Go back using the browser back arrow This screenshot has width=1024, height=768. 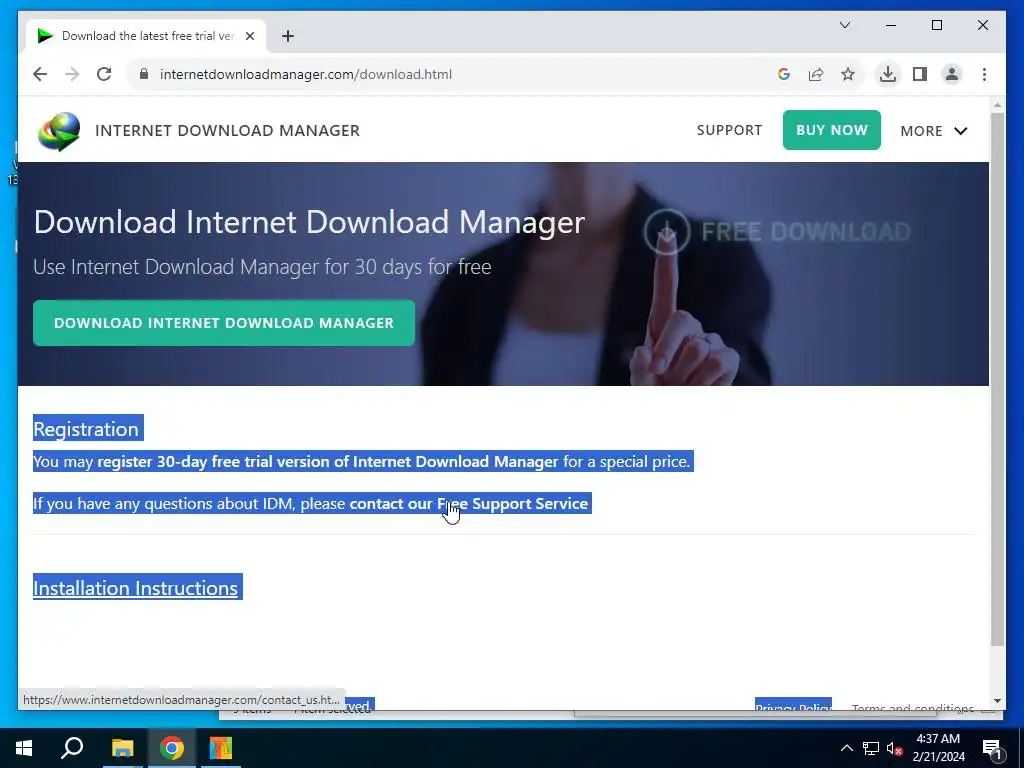click(40, 74)
